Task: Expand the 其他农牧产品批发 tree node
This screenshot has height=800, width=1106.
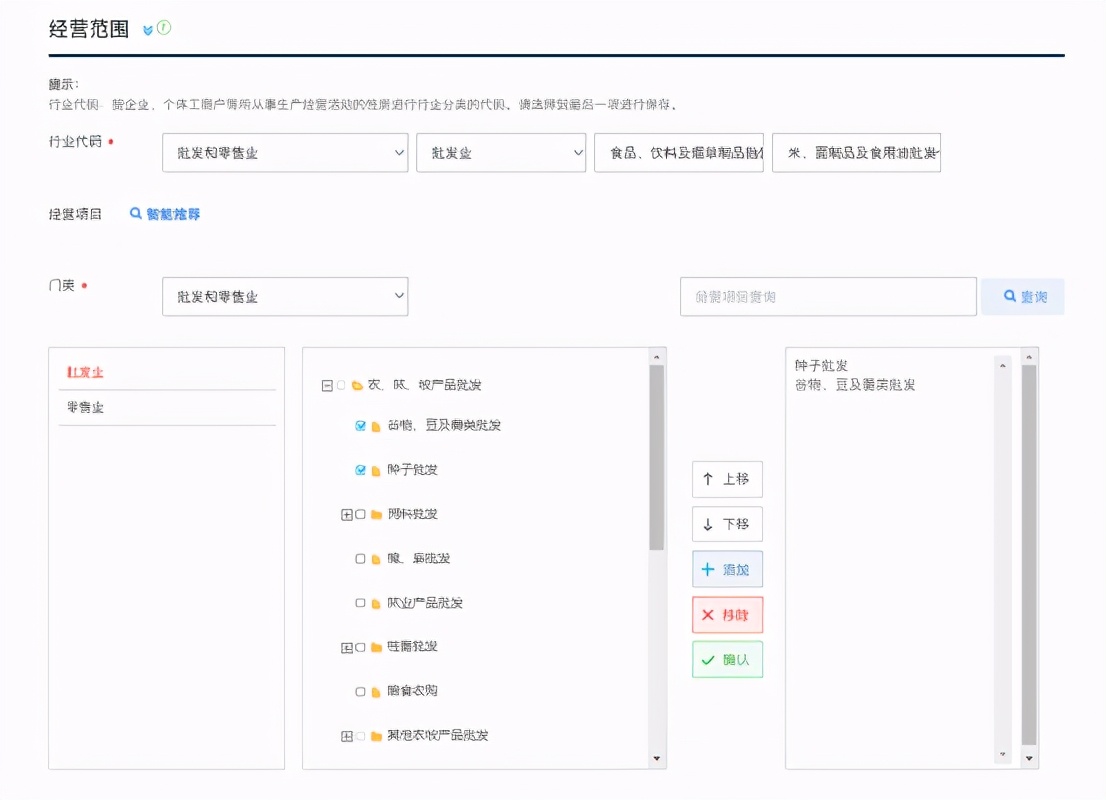Action: click(x=346, y=736)
